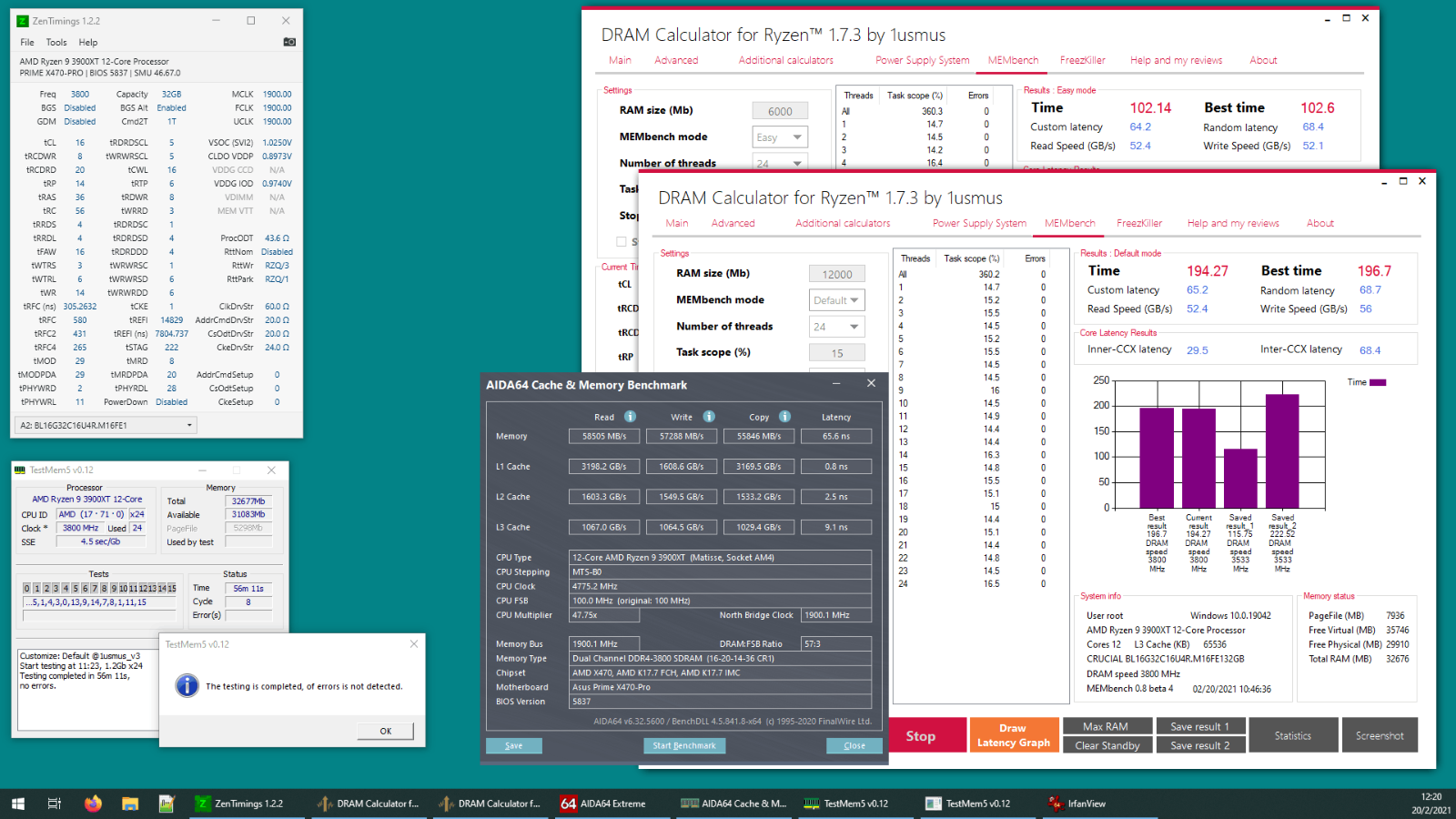Click Save result 2 button

[x=1199, y=745]
